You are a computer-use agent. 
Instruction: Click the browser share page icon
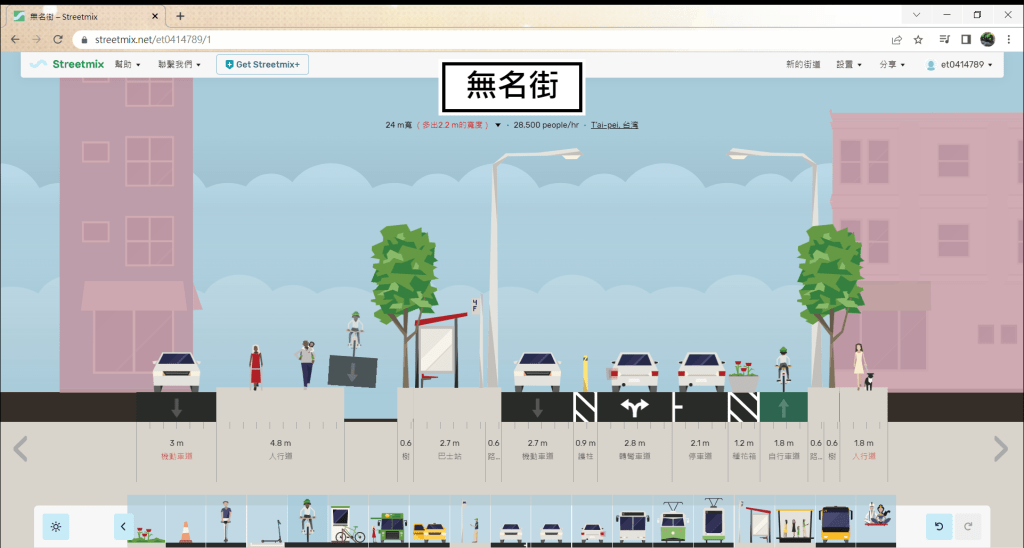(x=897, y=40)
